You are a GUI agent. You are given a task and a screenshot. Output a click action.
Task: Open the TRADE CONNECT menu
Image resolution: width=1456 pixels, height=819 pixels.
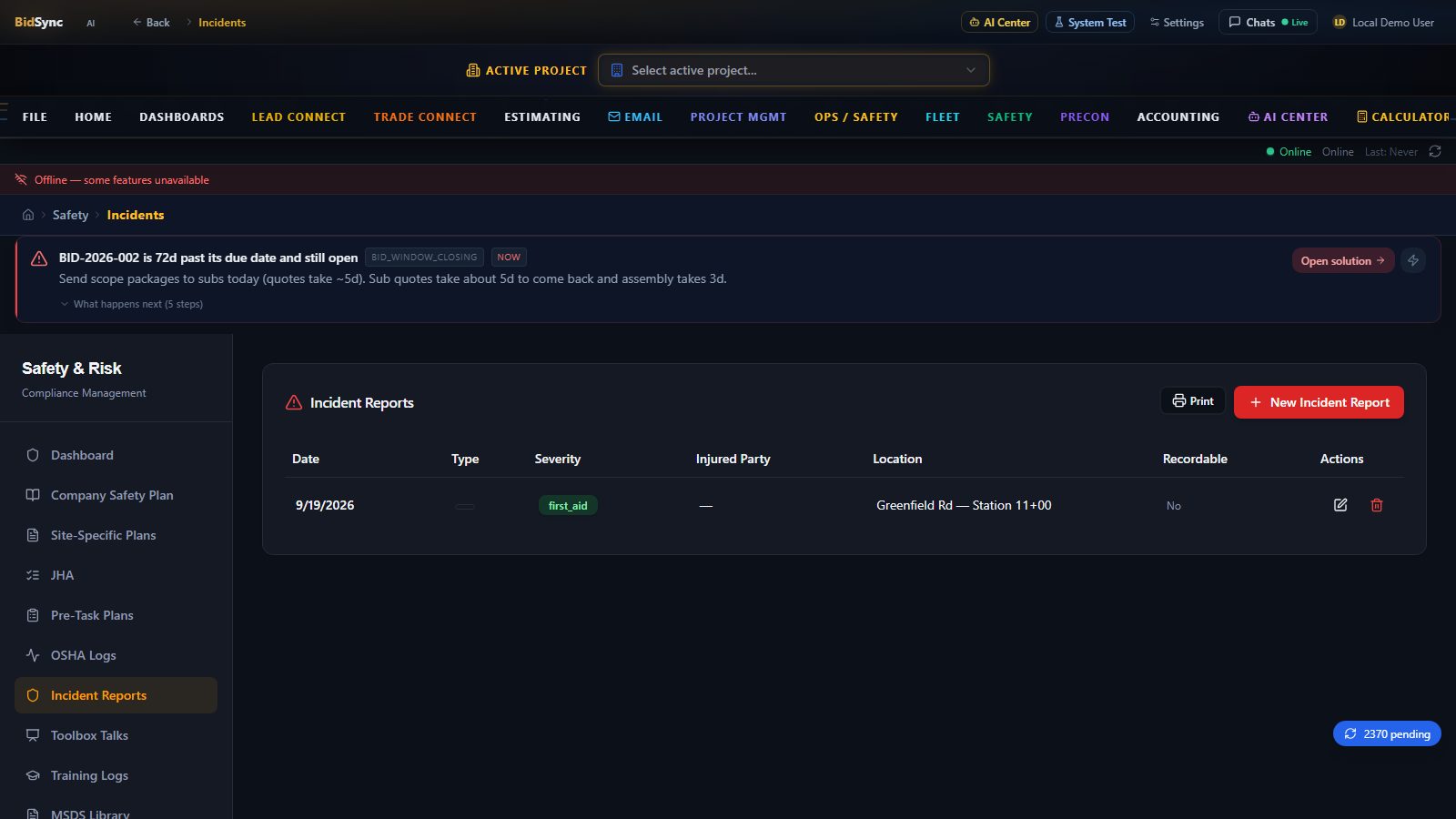(425, 117)
